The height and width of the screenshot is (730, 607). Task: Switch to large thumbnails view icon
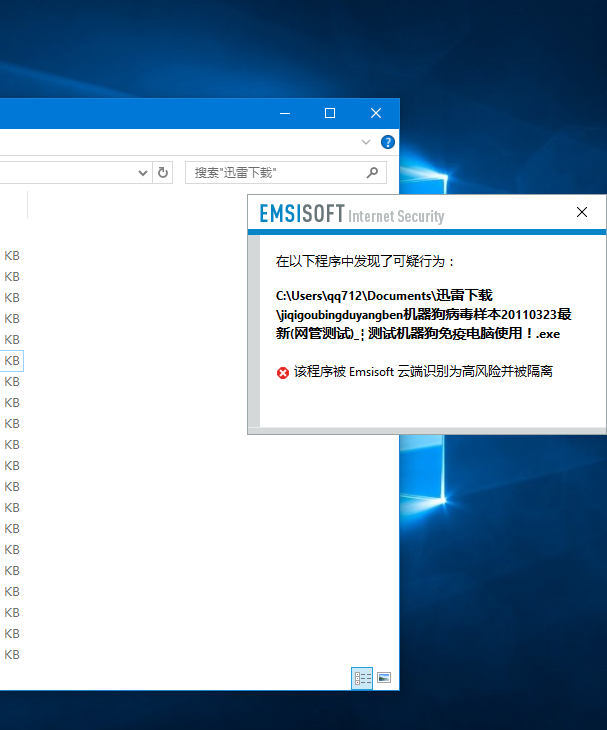click(384, 678)
